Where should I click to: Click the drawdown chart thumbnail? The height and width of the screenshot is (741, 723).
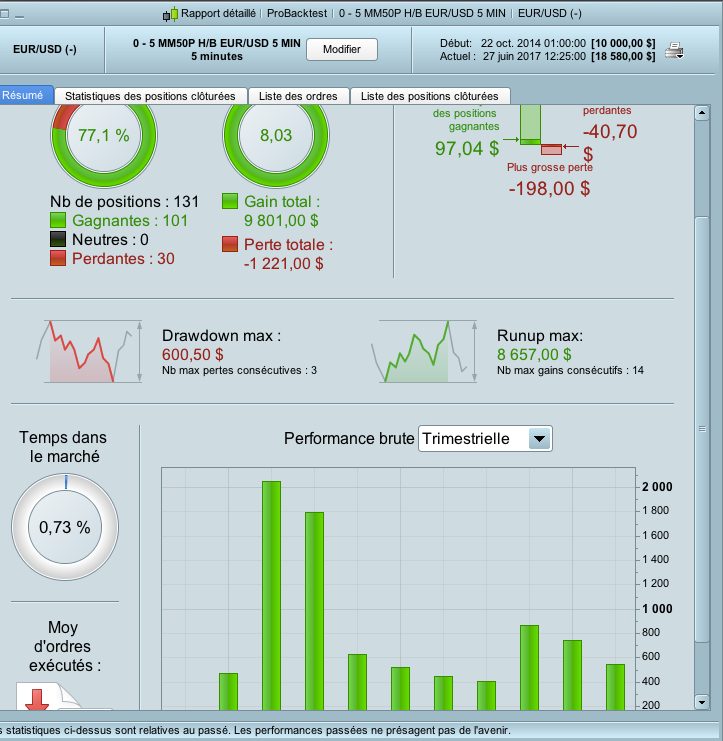coord(89,351)
